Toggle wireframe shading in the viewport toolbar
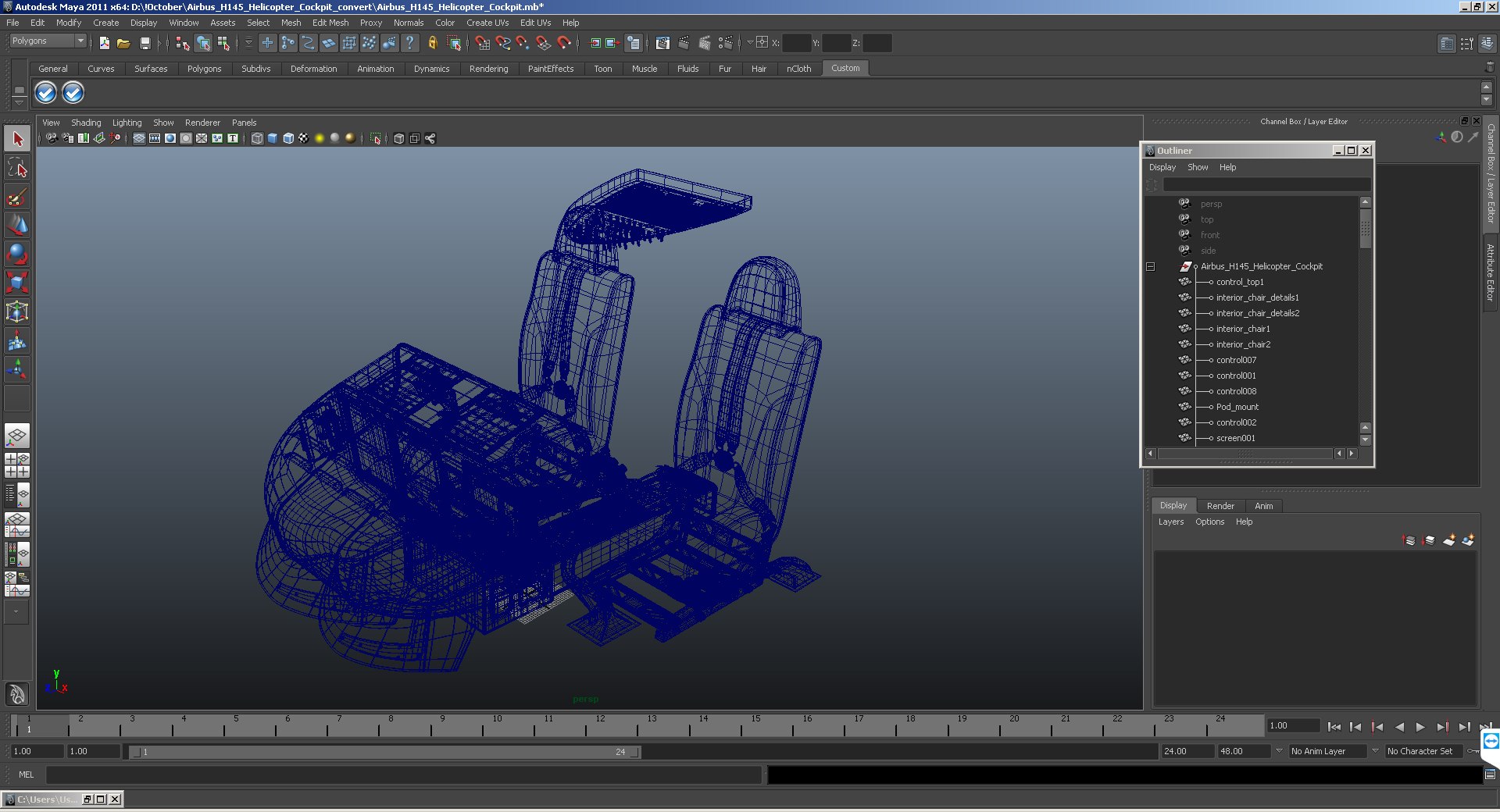The height and width of the screenshot is (812, 1500). 257,138
